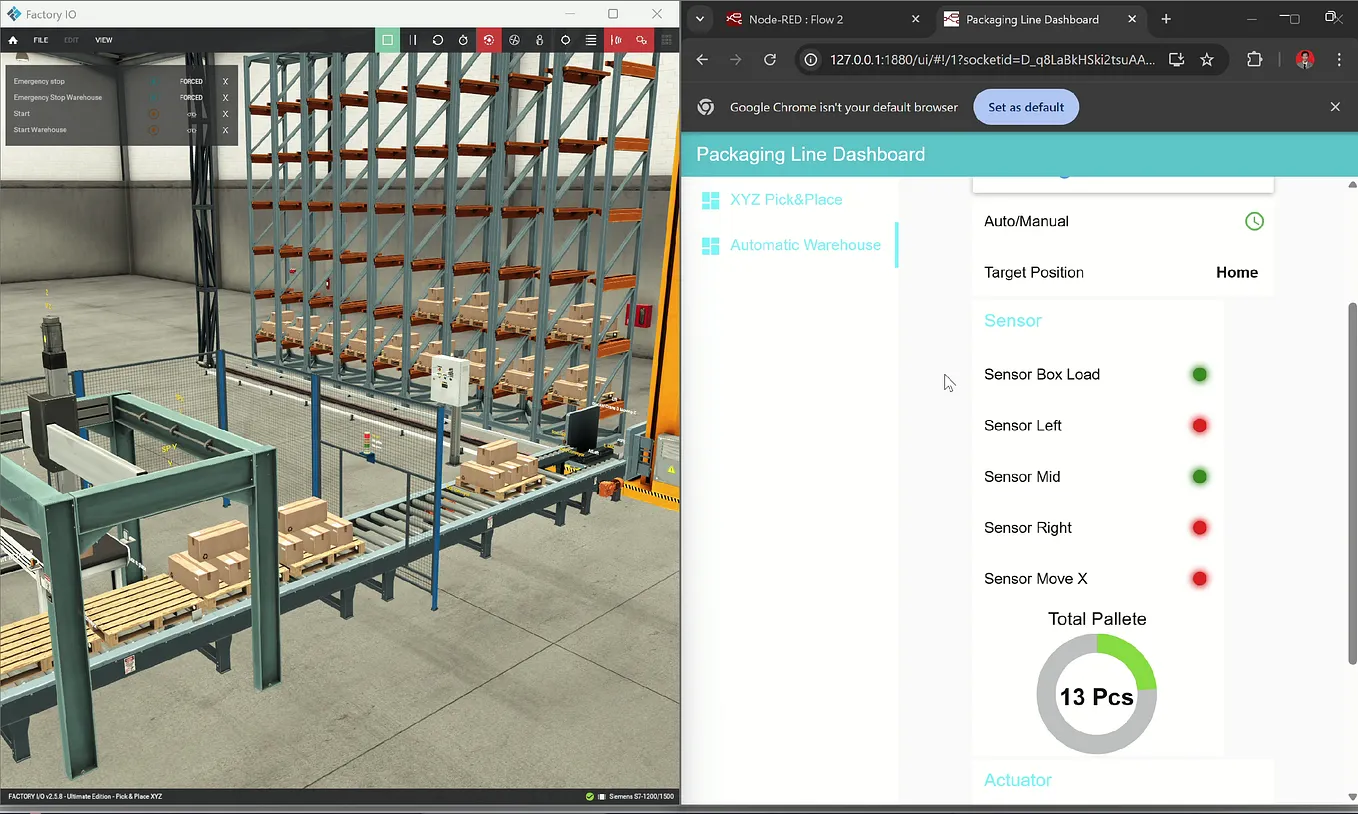The width and height of the screenshot is (1358, 814).
Task: Open a new Chrome tab
Action: click(x=1166, y=19)
